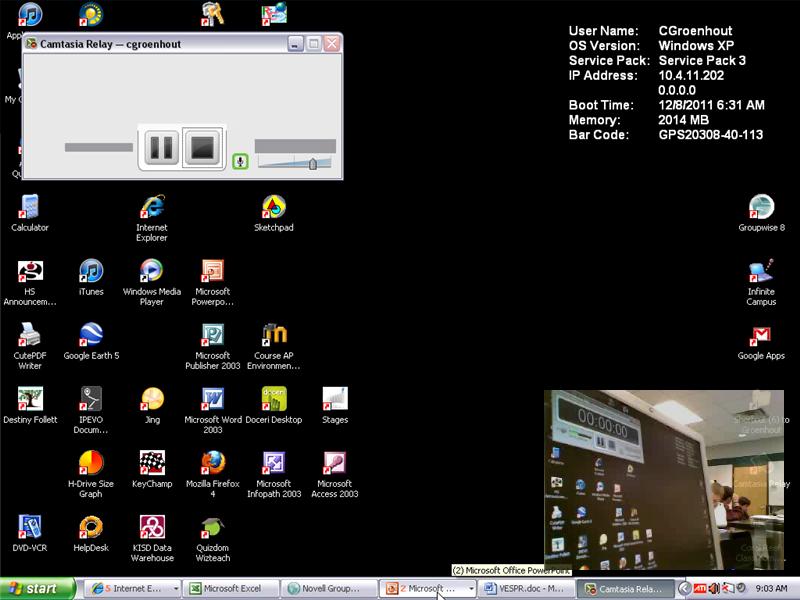Click the Camtasia Relay title bar icon

(31, 44)
